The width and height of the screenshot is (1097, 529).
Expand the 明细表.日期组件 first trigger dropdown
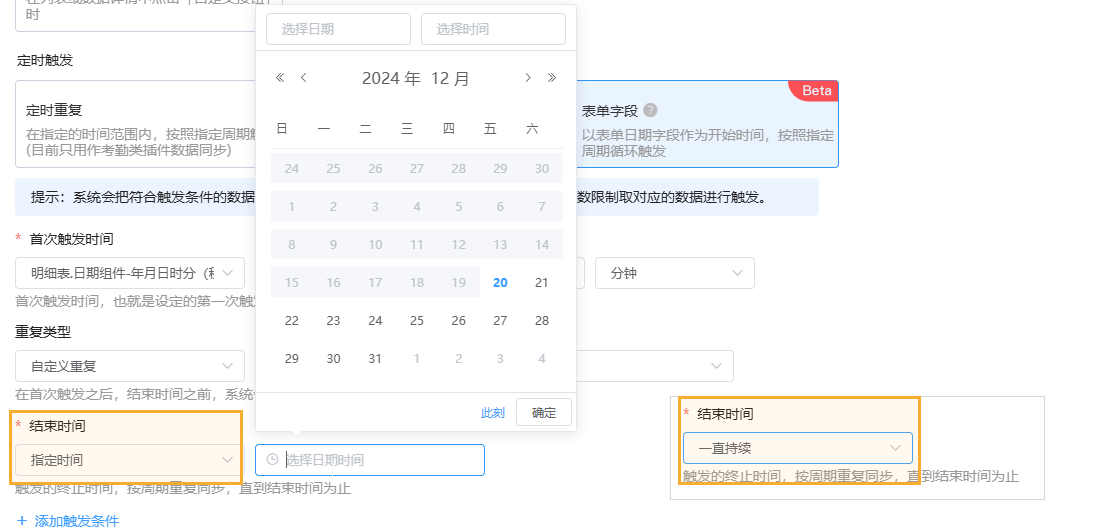[129, 273]
